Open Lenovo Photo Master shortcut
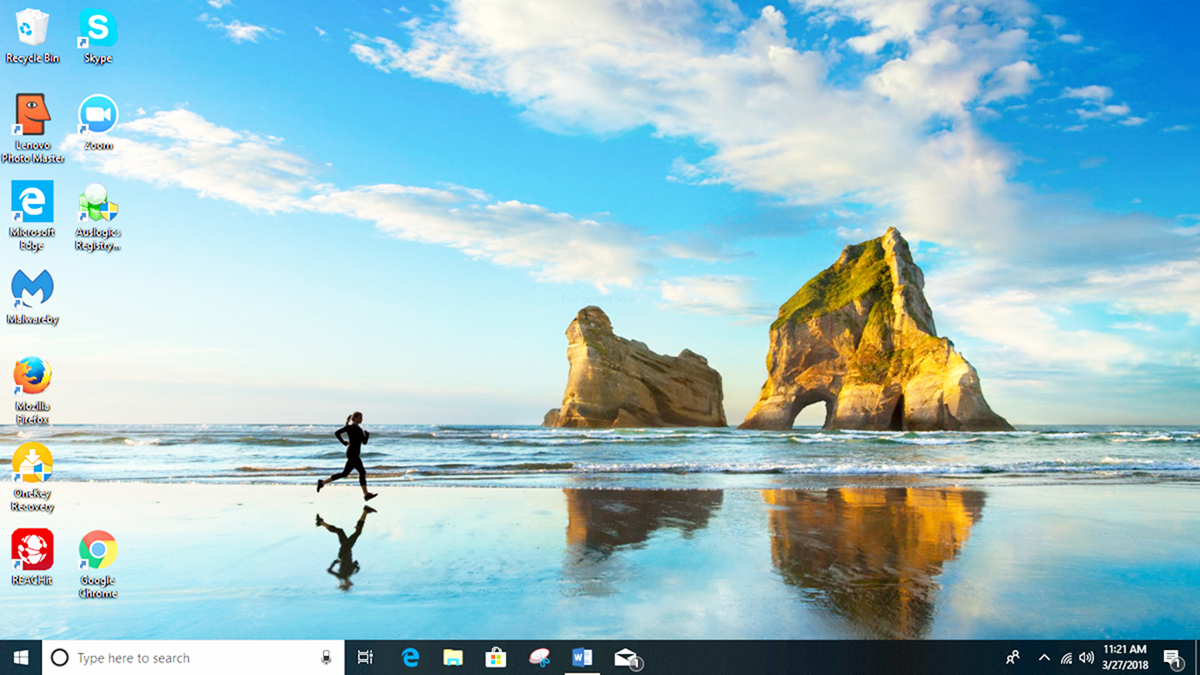Image resolution: width=1200 pixels, height=675 pixels. pyautogui.click(x=32, y=129)
